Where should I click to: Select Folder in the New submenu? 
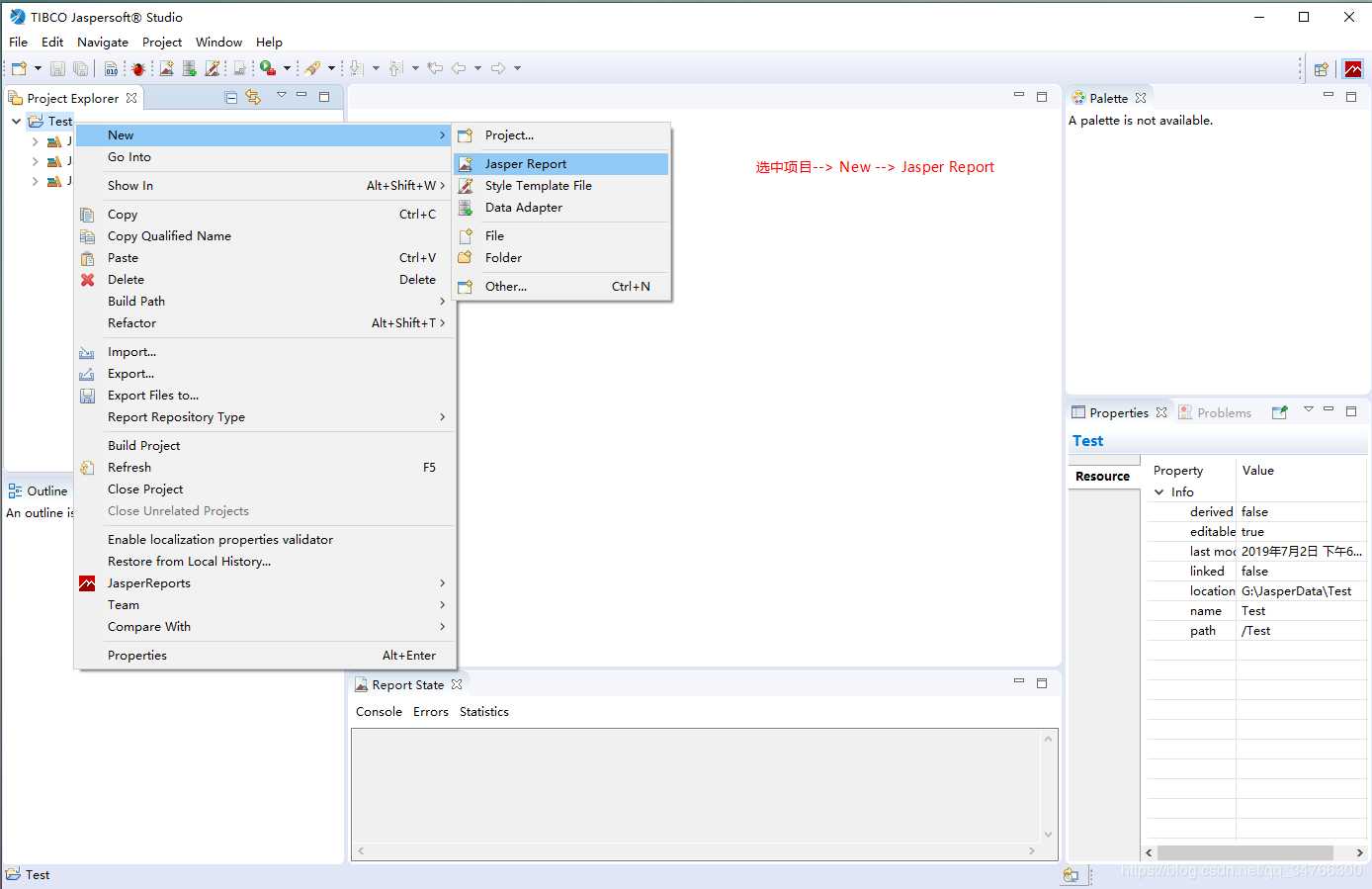(560, 257)
